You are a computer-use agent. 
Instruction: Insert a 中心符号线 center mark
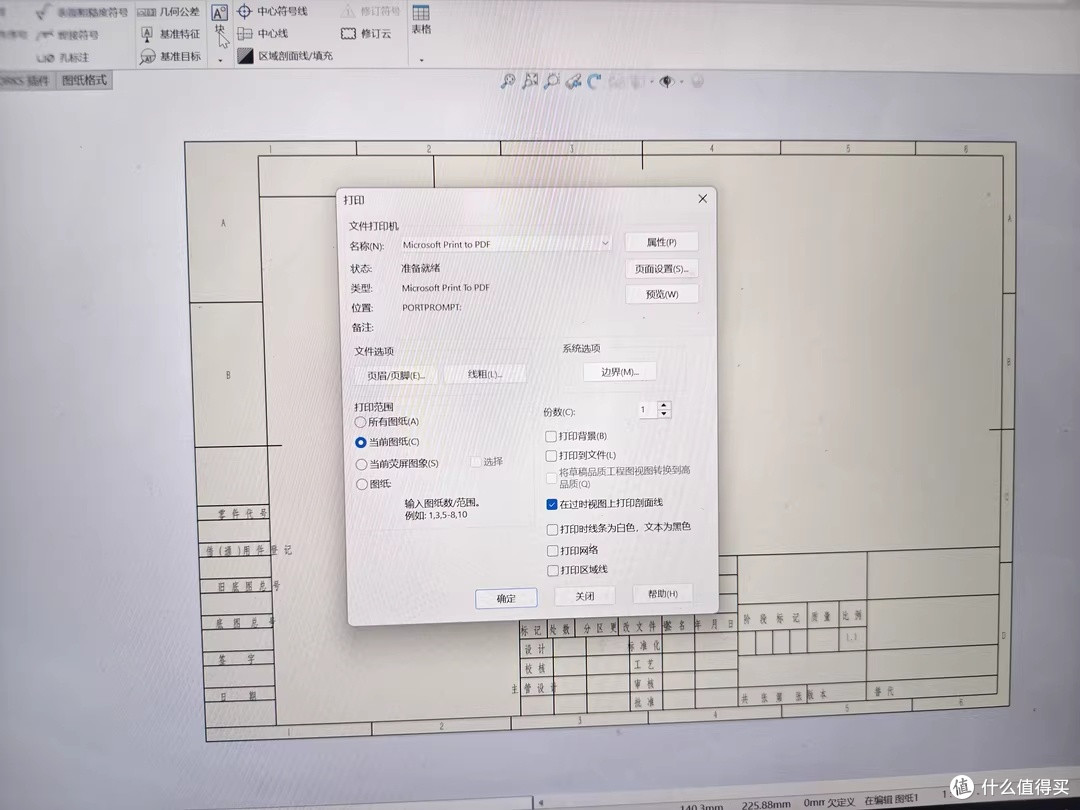click(x=273, y=11)
